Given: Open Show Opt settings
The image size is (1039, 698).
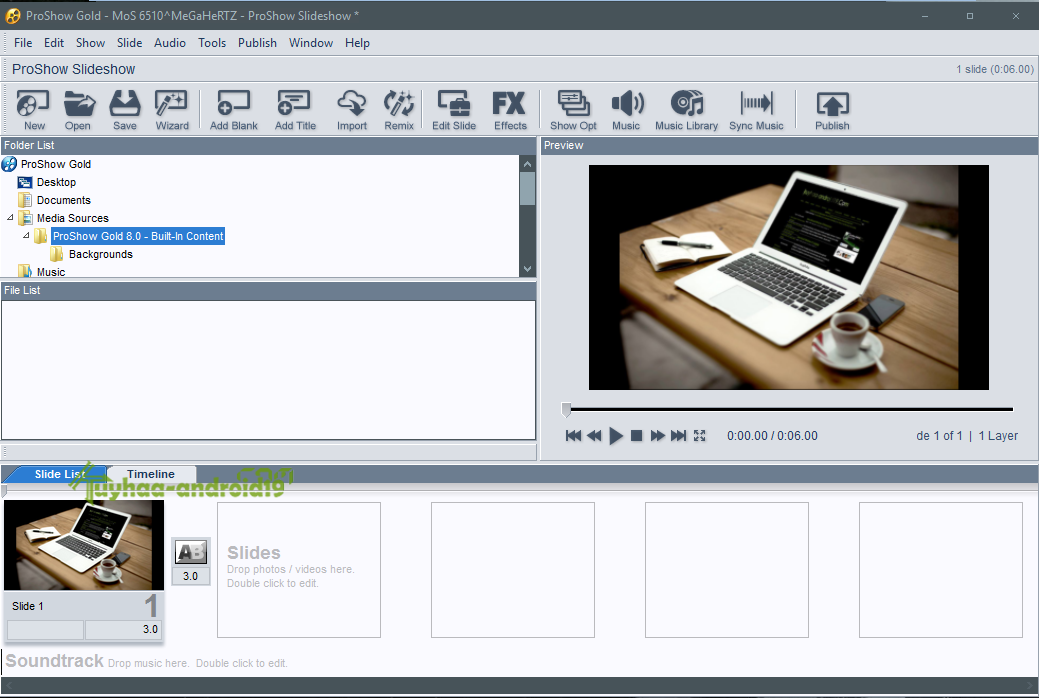Looking at the screenshot, I should (573, 110).
